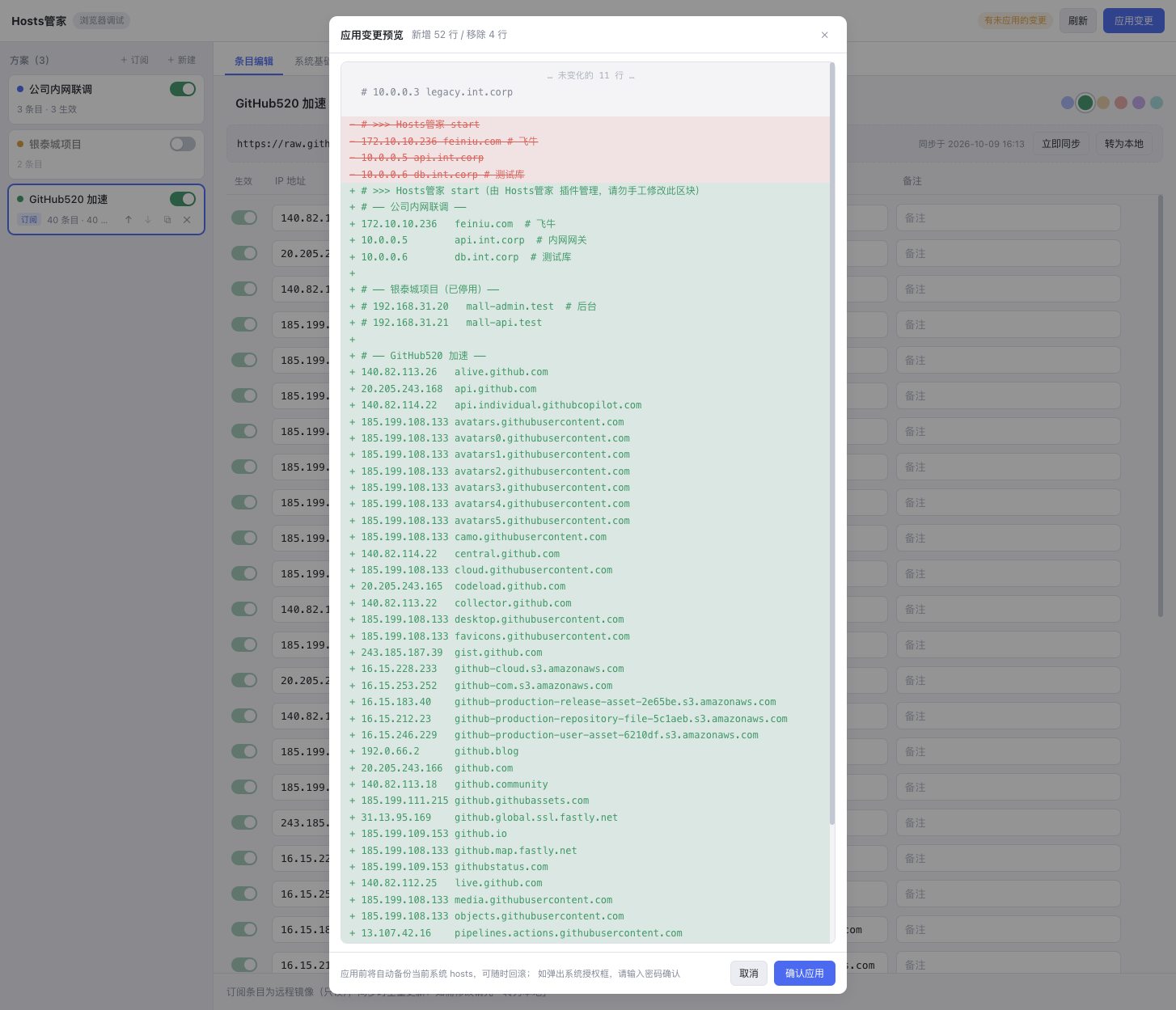Turn off the GitHub520 加速 sidebar switch
Viewport: 1176px width, 1010px height.
pyautogui.click(x=183, y=199)
